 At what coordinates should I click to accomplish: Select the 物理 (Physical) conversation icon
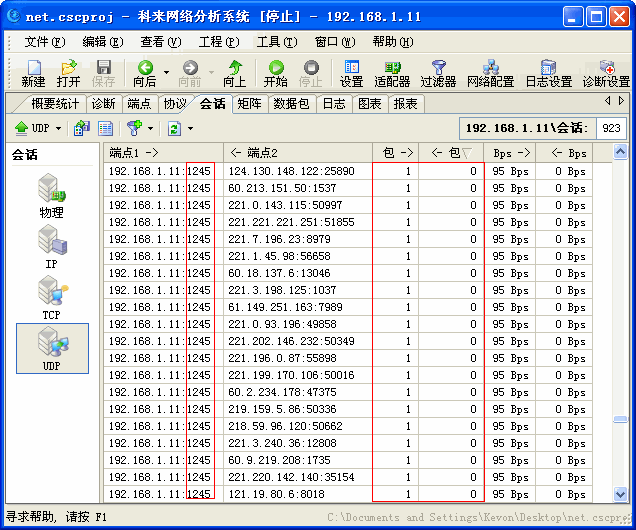tap(52, 193)
